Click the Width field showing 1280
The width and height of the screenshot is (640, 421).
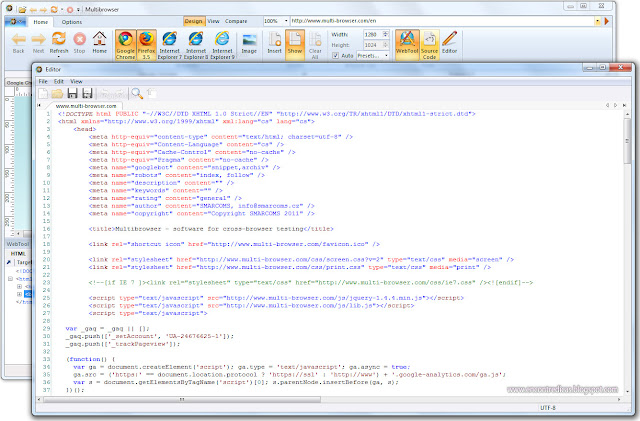(x=373, y=34)
